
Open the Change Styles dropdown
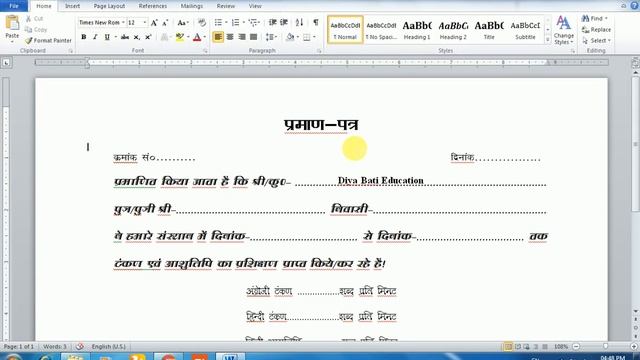click(x=564, y=30)
